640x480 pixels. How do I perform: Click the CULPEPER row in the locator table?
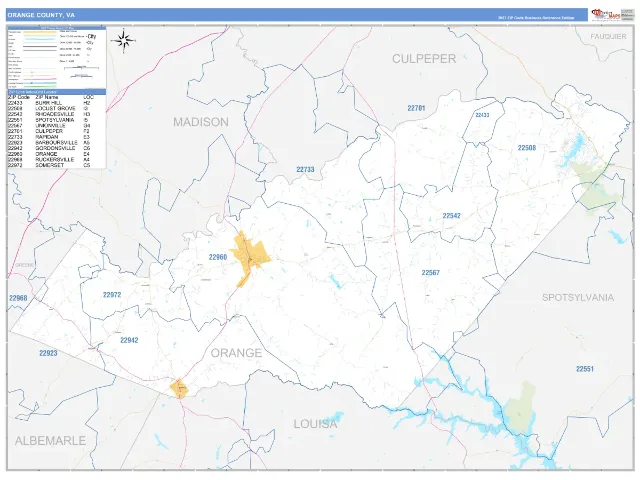pos(51,131)
